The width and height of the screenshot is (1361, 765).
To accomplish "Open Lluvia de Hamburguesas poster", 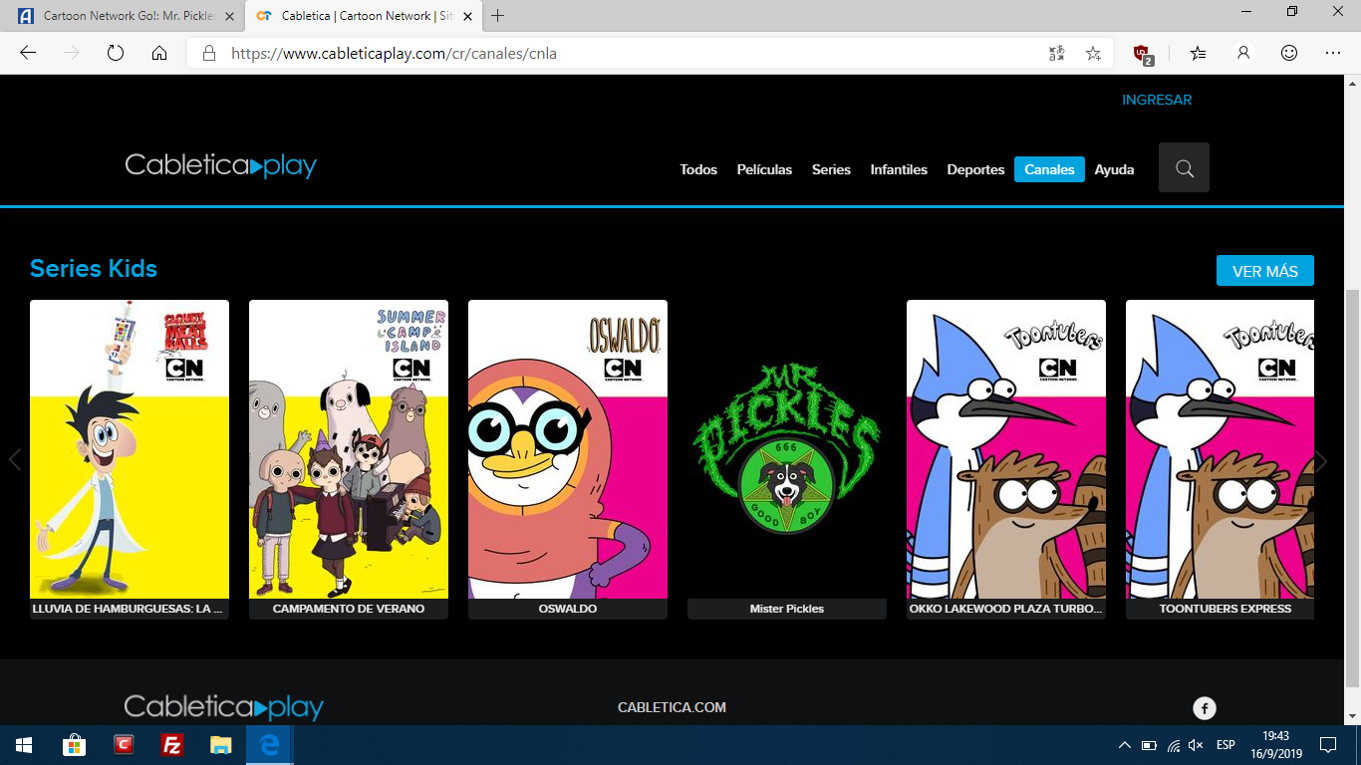I will tap(129, 449).
